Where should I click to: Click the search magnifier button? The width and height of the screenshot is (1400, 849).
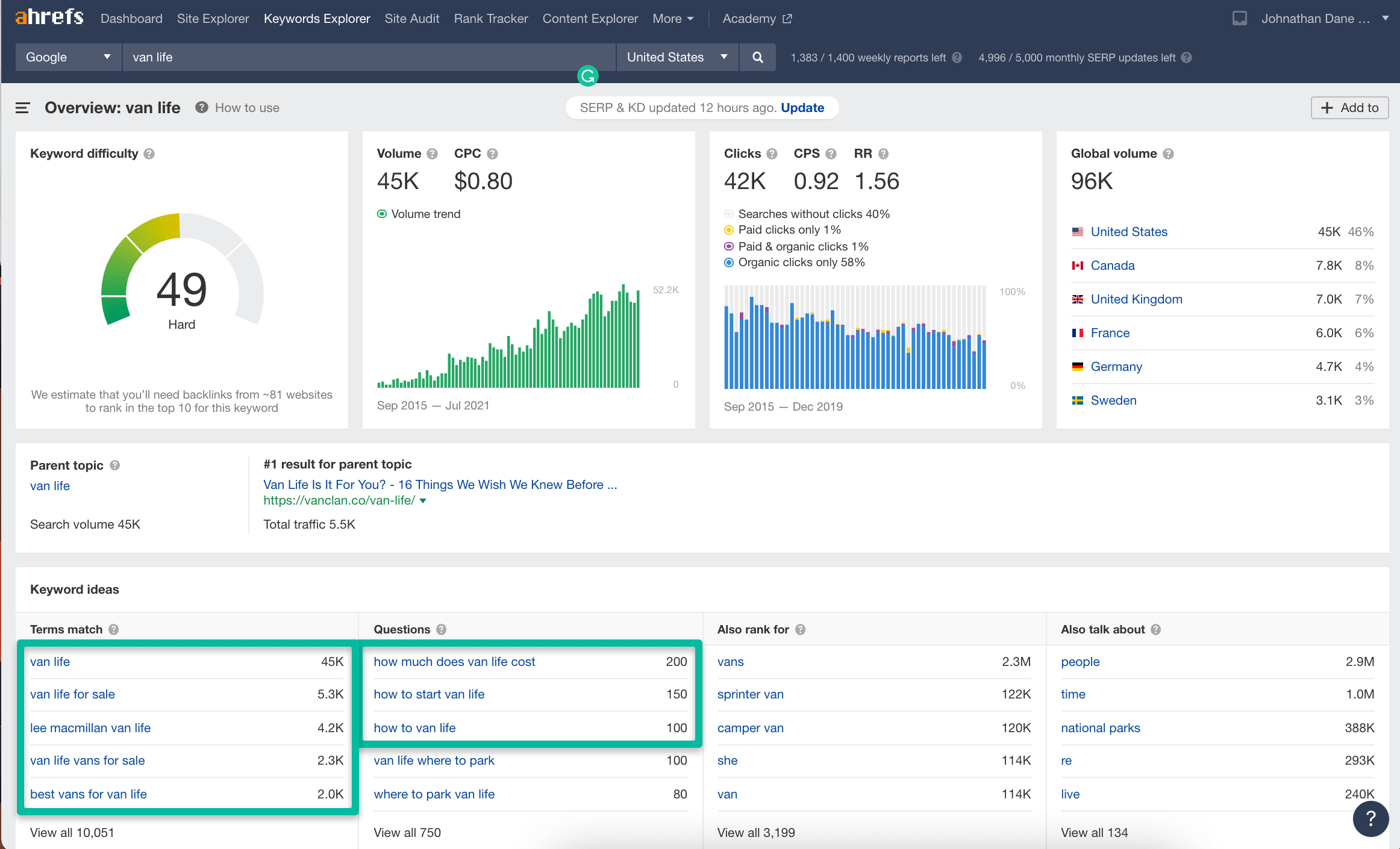(x=758, y=57)
